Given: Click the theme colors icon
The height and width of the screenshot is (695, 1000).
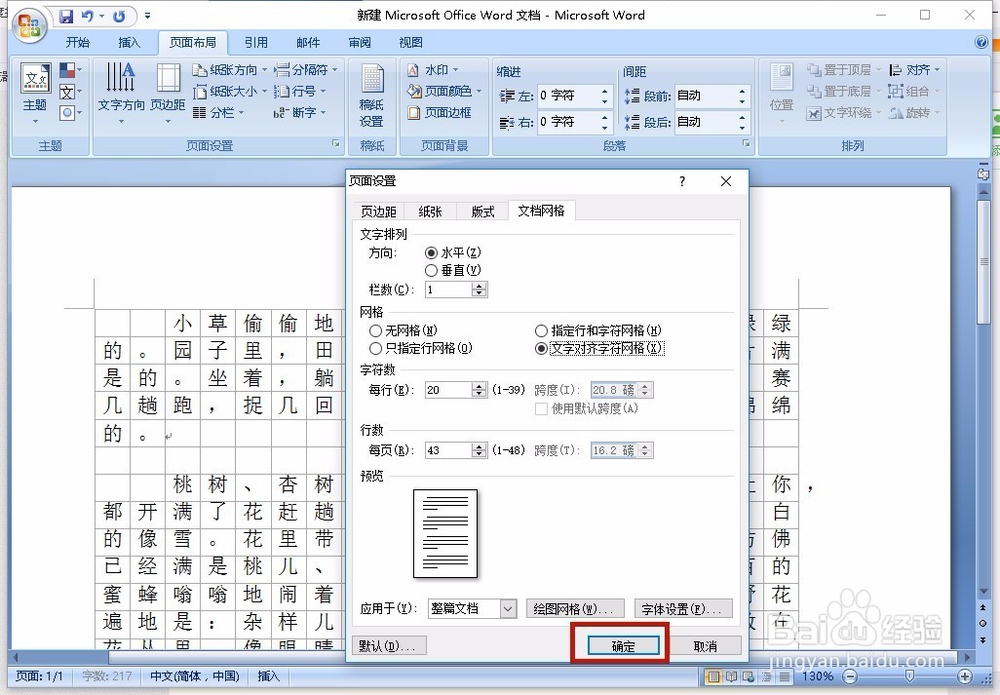Looking at the screenshot, I should pyautogui.click(x=67, y=70).
